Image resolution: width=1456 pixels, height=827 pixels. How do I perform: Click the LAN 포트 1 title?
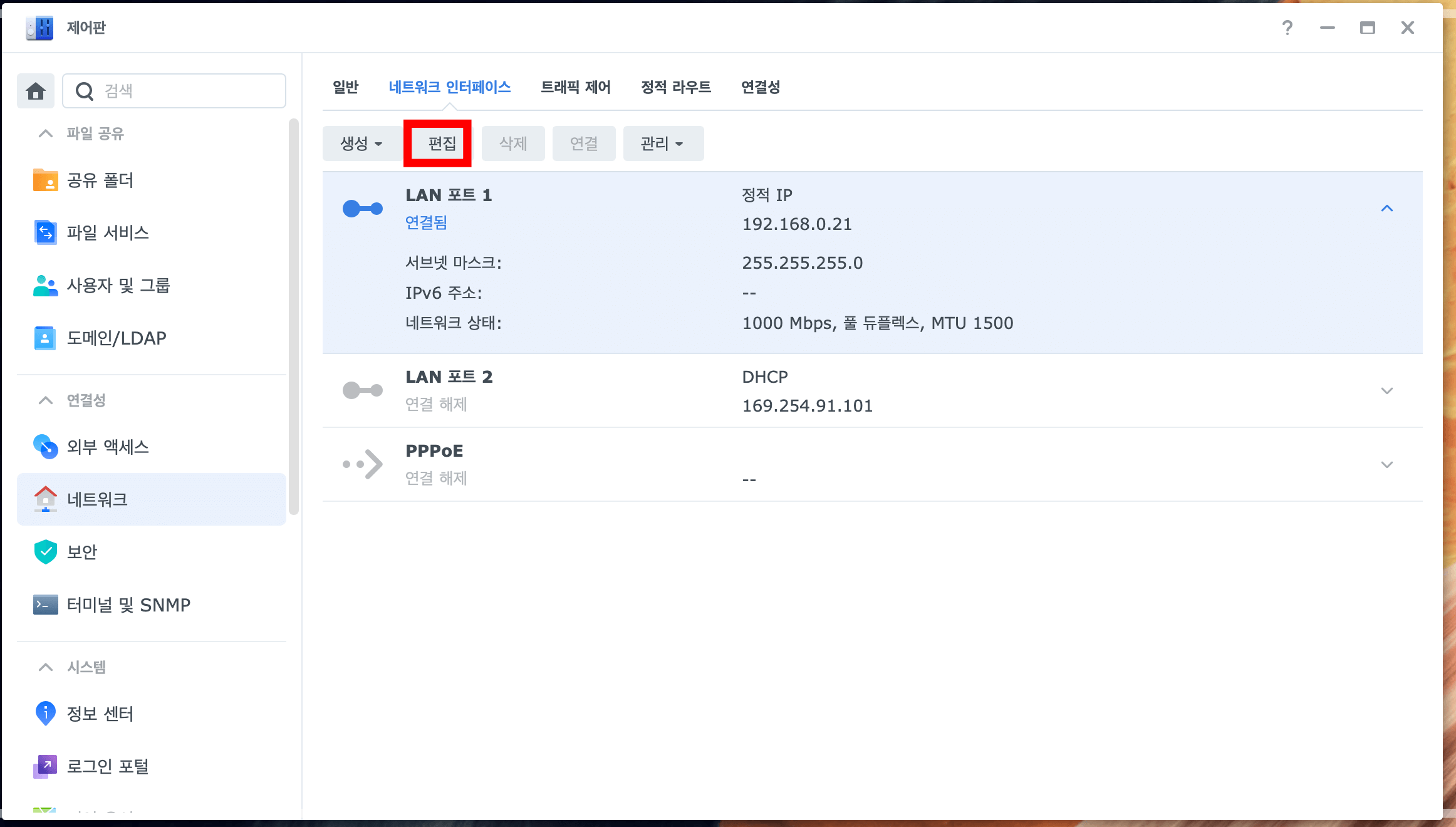449,195
